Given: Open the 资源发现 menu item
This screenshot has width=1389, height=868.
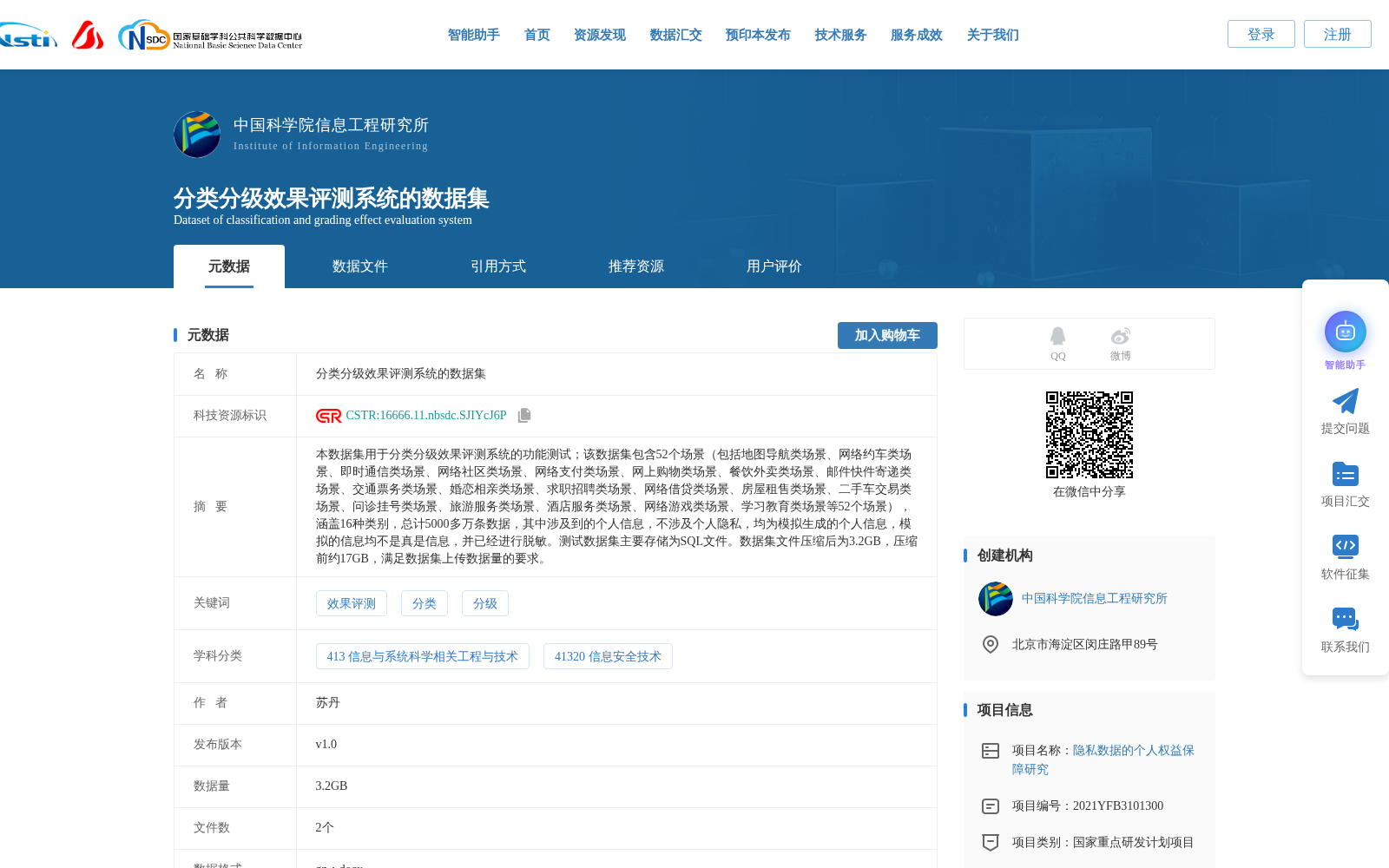Looking at the screenshot, I should [600, 35].
